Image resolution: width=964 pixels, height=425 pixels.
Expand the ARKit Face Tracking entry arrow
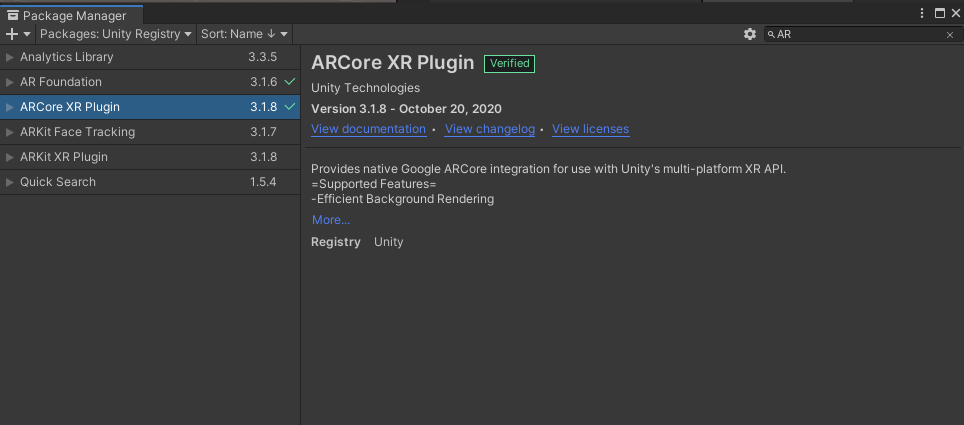coord(9,132)
